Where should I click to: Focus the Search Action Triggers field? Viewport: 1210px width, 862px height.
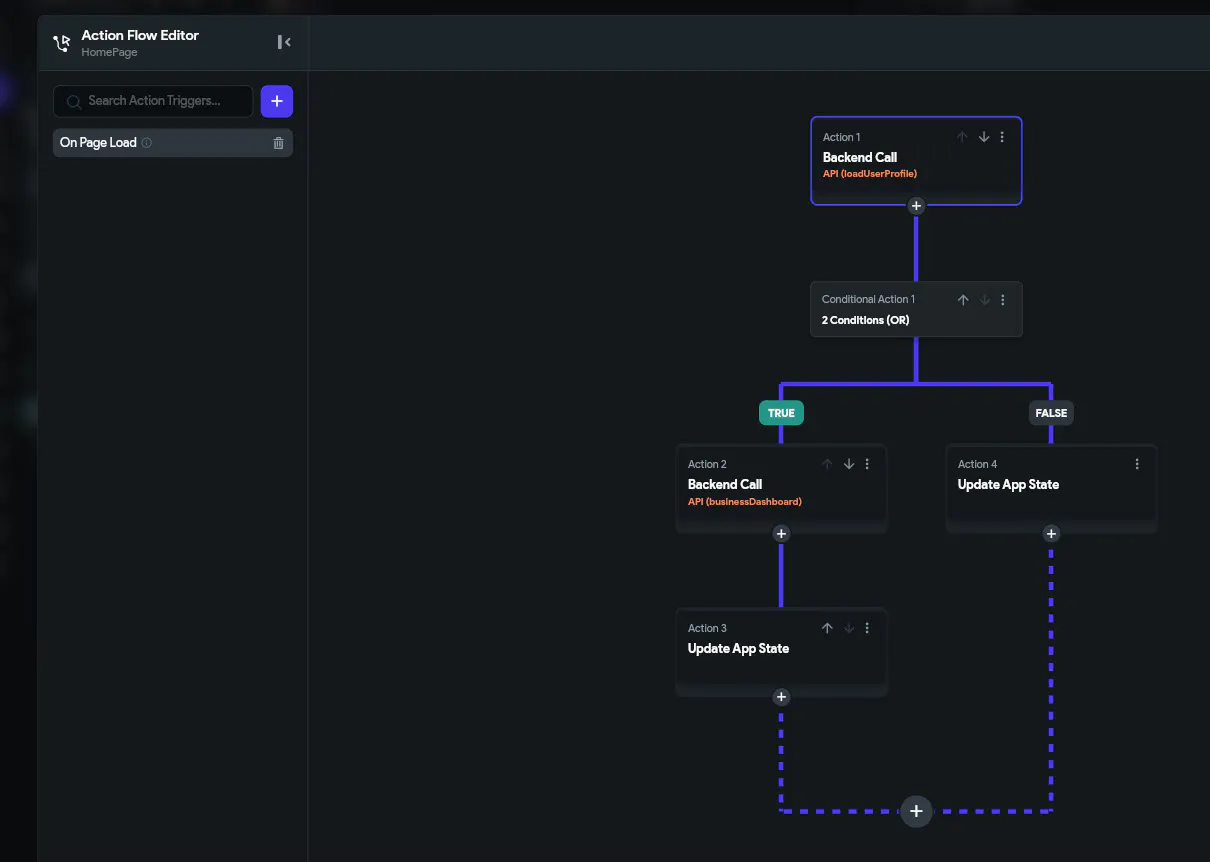tap(165, 101)
